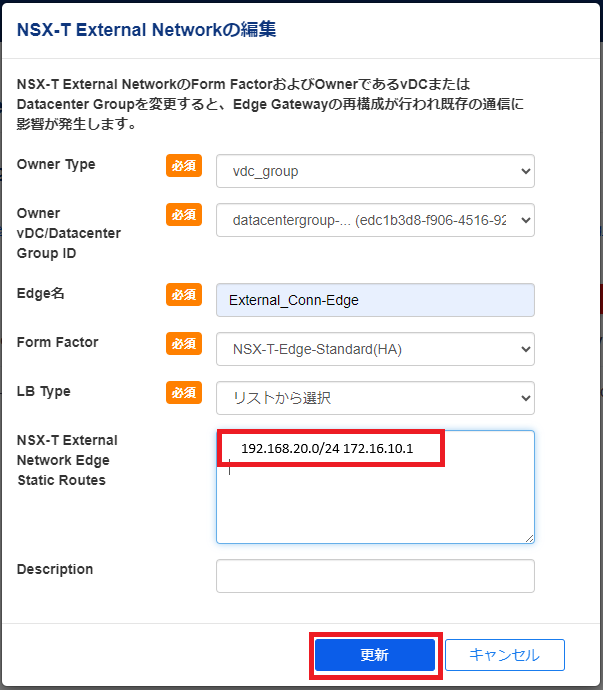Click the Form Factor label
The width and height of the screenshot is (603, 690).
tap(58, 342)
